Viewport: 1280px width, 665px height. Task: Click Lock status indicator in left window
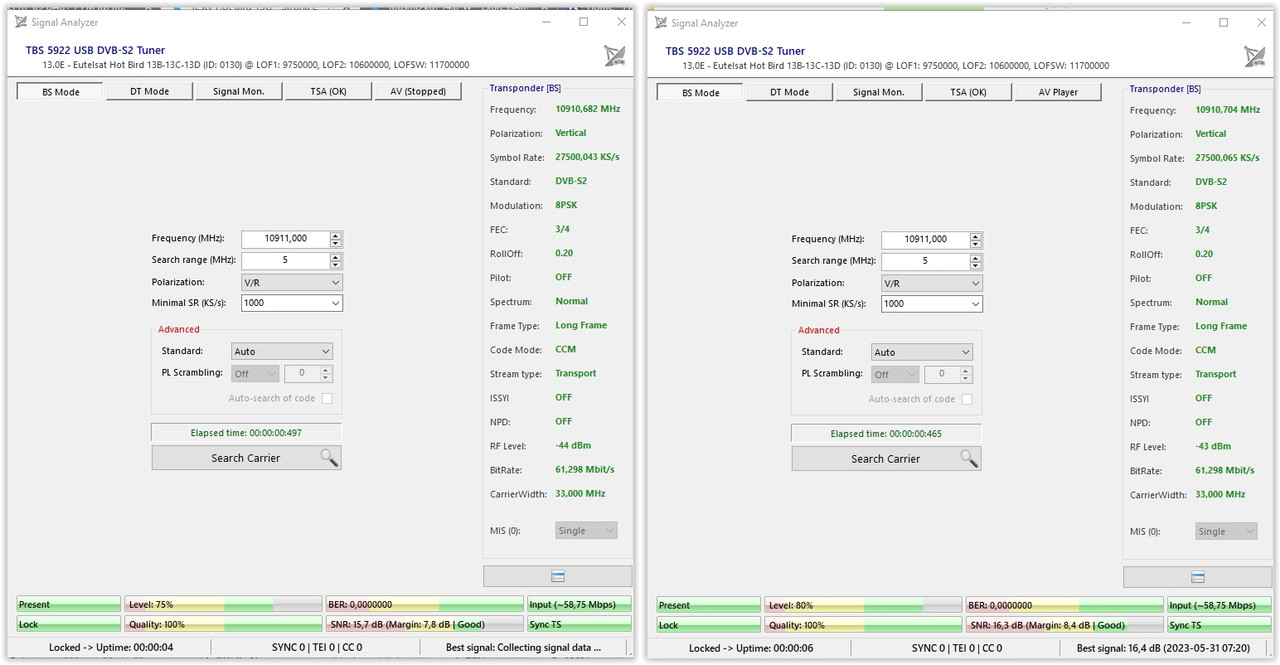tap(68, 624)
